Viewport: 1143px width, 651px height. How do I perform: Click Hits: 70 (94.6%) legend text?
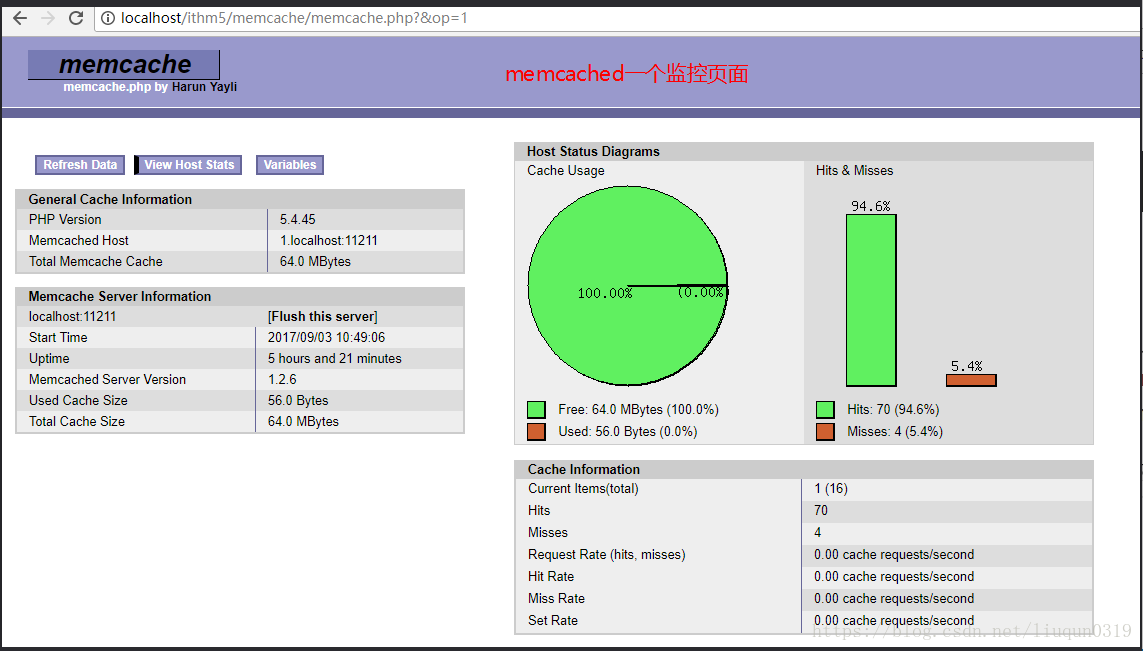[893, 410]
